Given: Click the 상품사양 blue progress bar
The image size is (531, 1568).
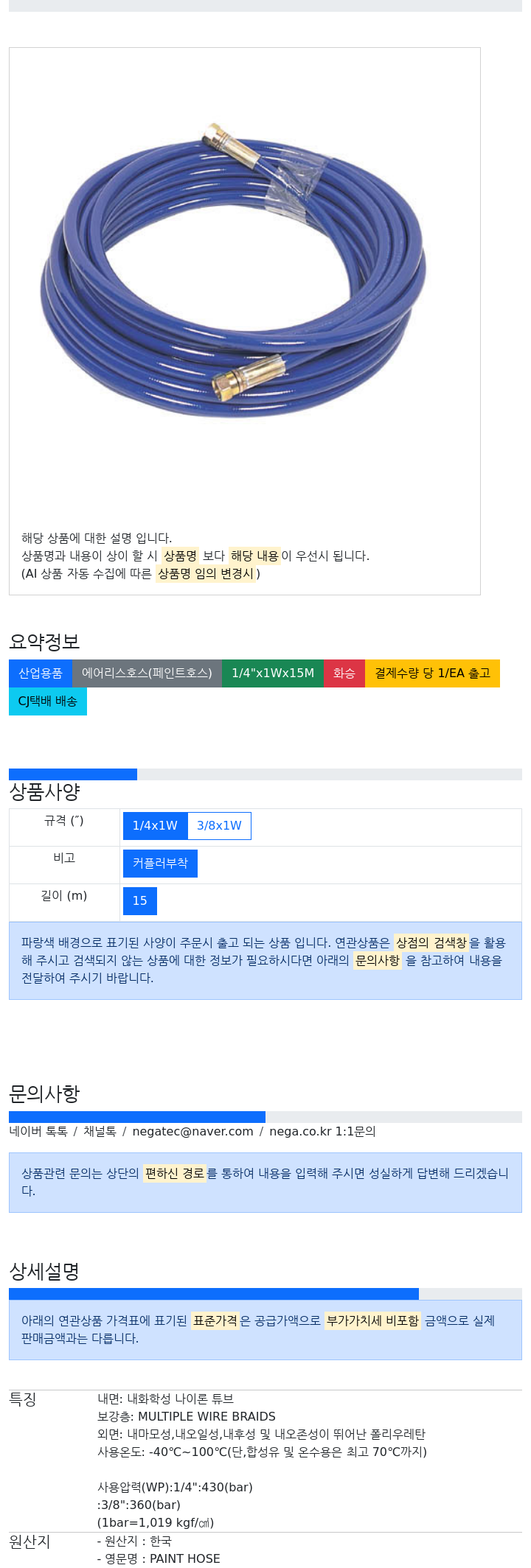Looking at the screenshot, I should coord(73,774).
